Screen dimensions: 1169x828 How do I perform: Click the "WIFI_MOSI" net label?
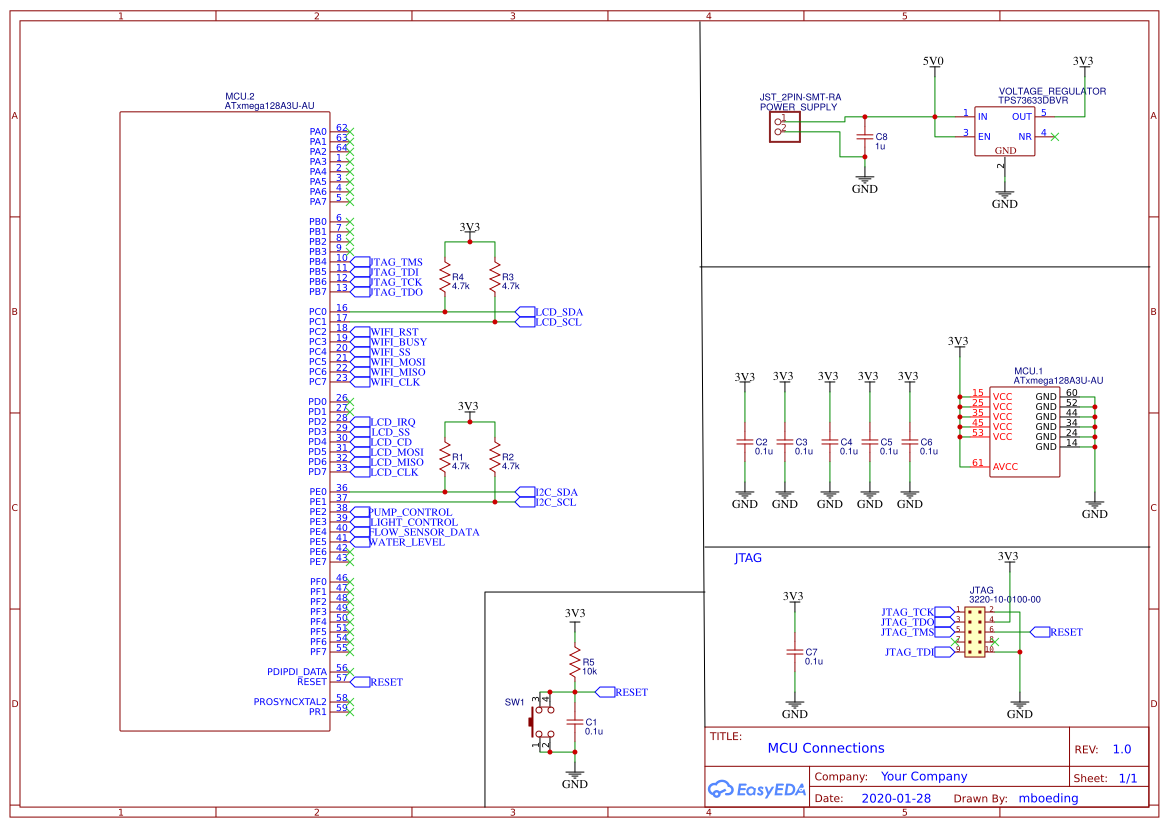tap(397, 362)
